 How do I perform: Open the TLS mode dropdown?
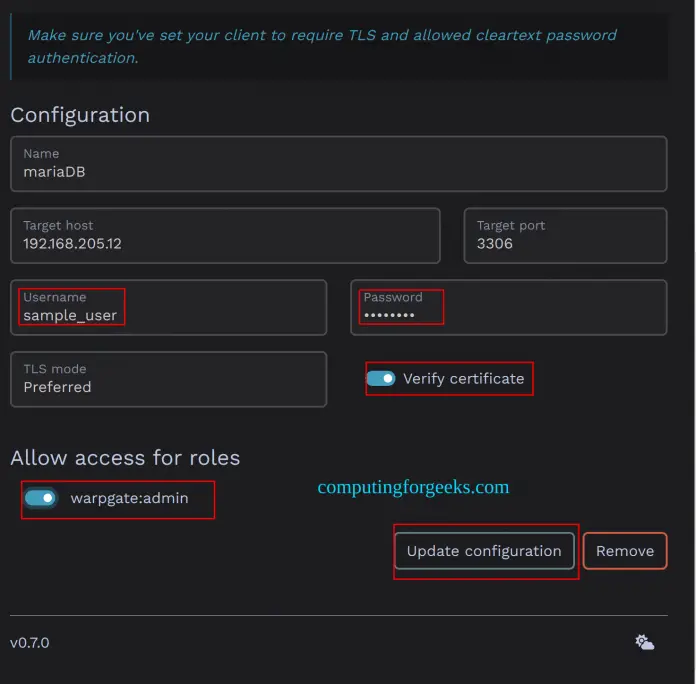tap(168, 379)
